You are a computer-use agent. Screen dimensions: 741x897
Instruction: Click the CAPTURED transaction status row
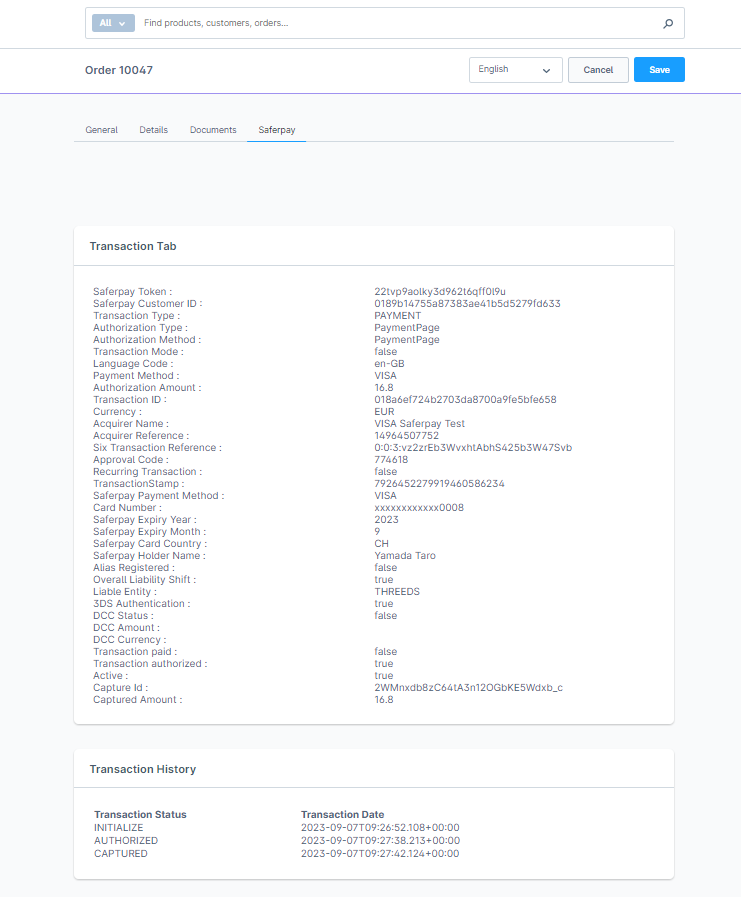pyautogui.click(x=121, y=854)
